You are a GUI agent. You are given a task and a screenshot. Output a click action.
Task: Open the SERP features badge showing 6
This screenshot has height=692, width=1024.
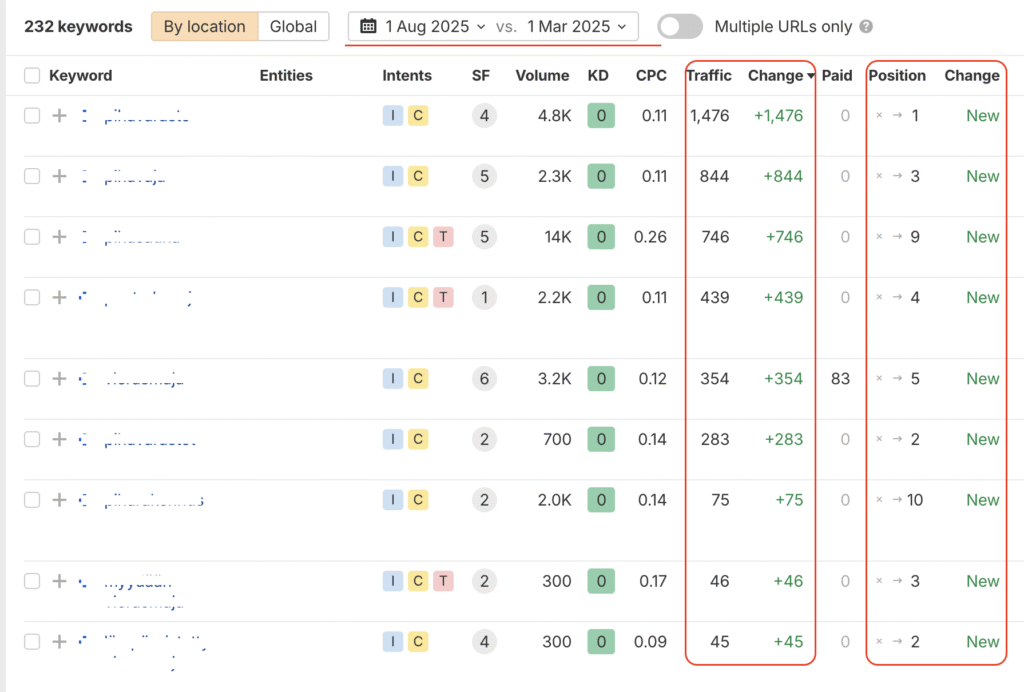[484, 379]
